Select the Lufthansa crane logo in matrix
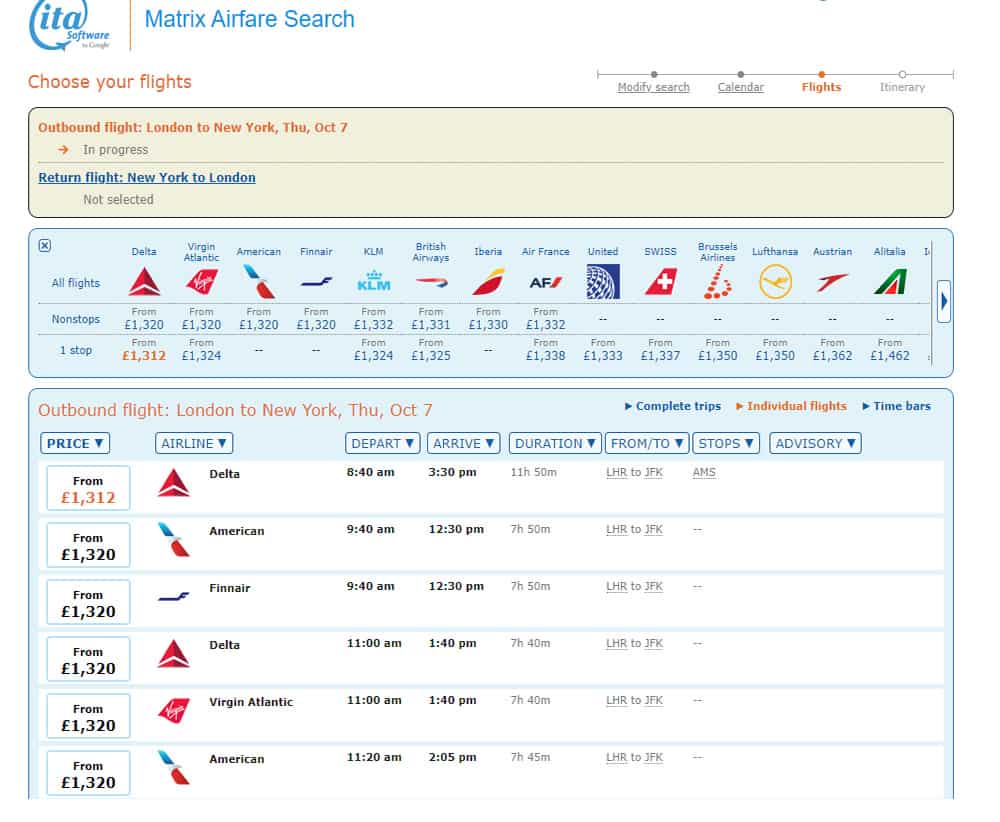This screenshot has width=1000, height=822. pyautogui.click(x=776, y=282)
